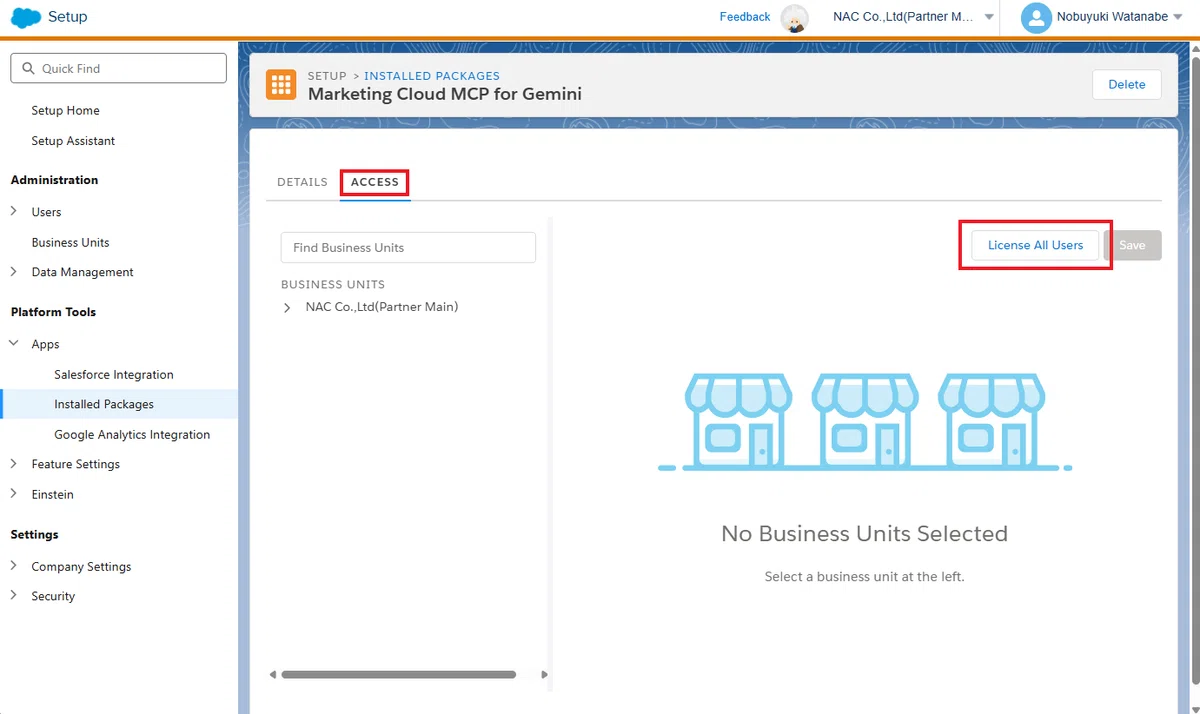
Task: Open Business Units in sidebar
Action: click(70, 242)
